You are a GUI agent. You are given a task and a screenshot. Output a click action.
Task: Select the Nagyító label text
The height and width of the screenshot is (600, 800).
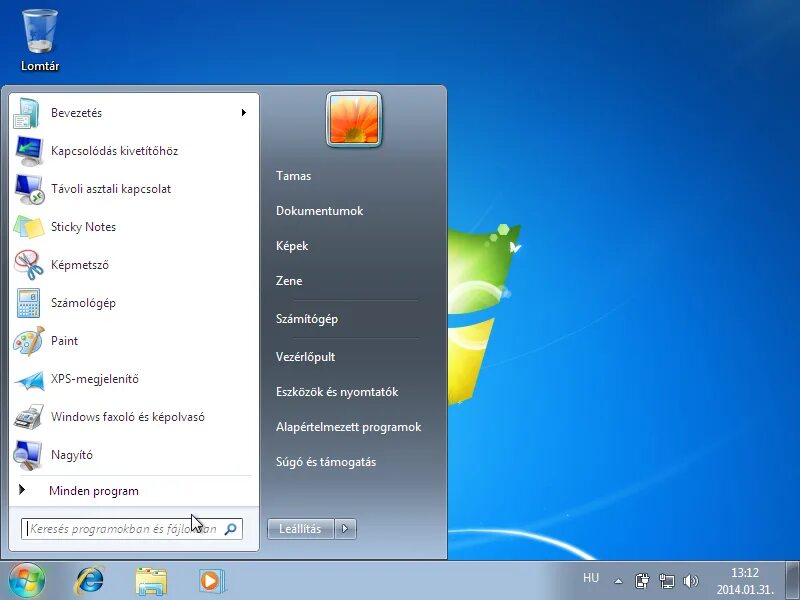[72, 455]
